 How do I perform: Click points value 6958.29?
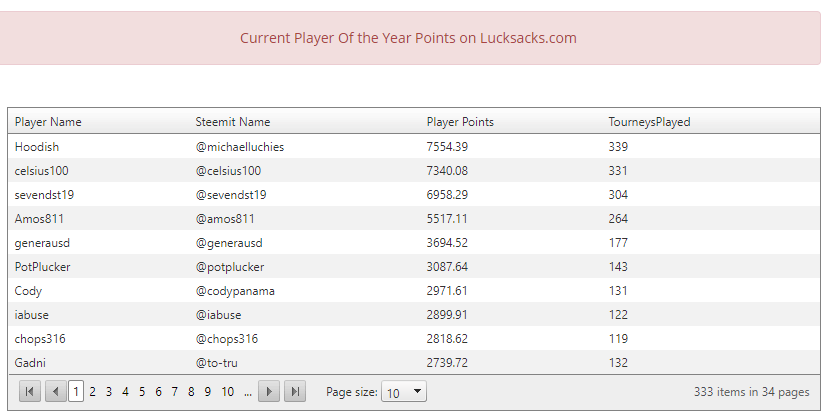(x=447, y=195)
